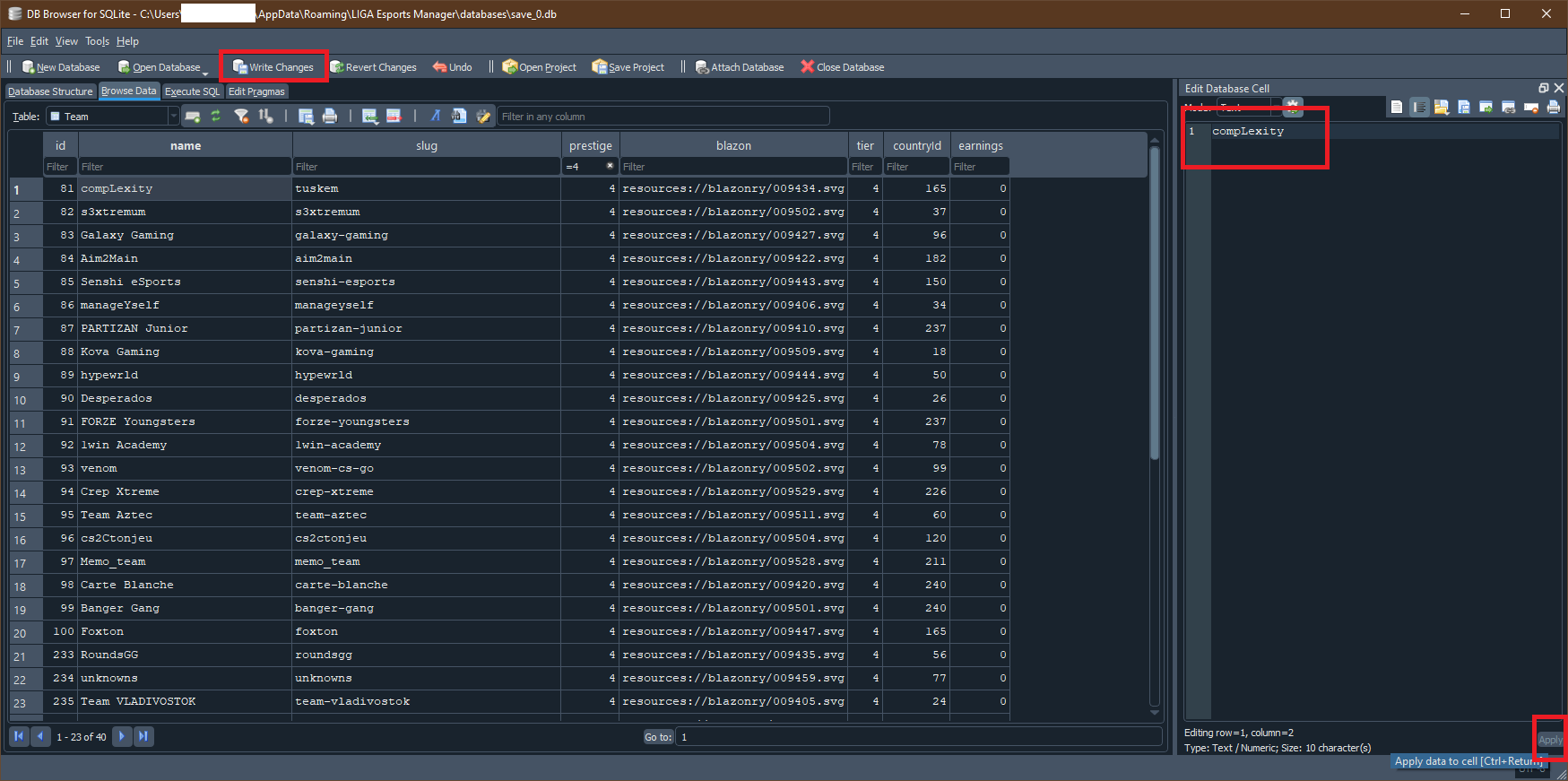This screenshot has height=781, width=1568.
Task: Click the new record icon beside Table
Action: (192, 117)
